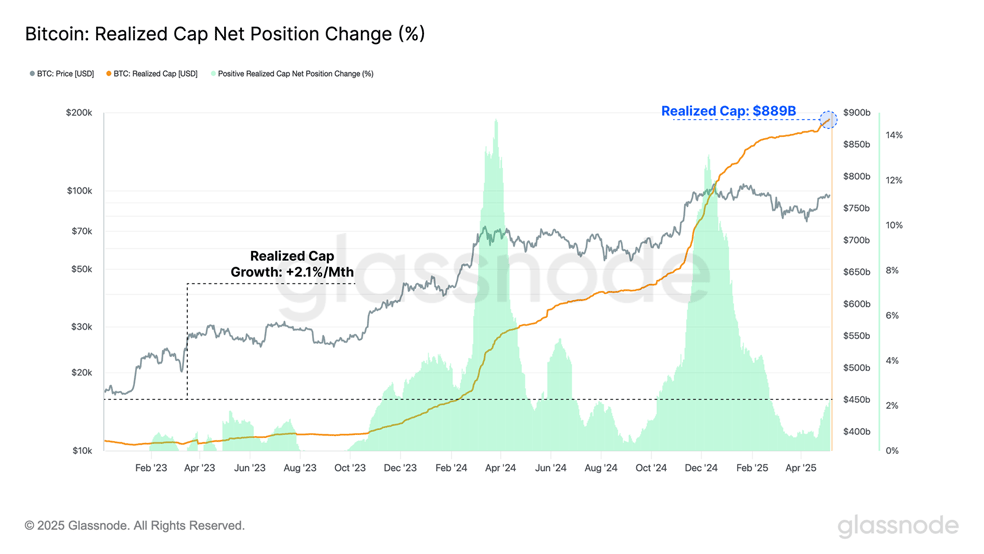Select the Apr '25 tick on the time axis
Screen dimensions: 984x554
coord(801,468)
